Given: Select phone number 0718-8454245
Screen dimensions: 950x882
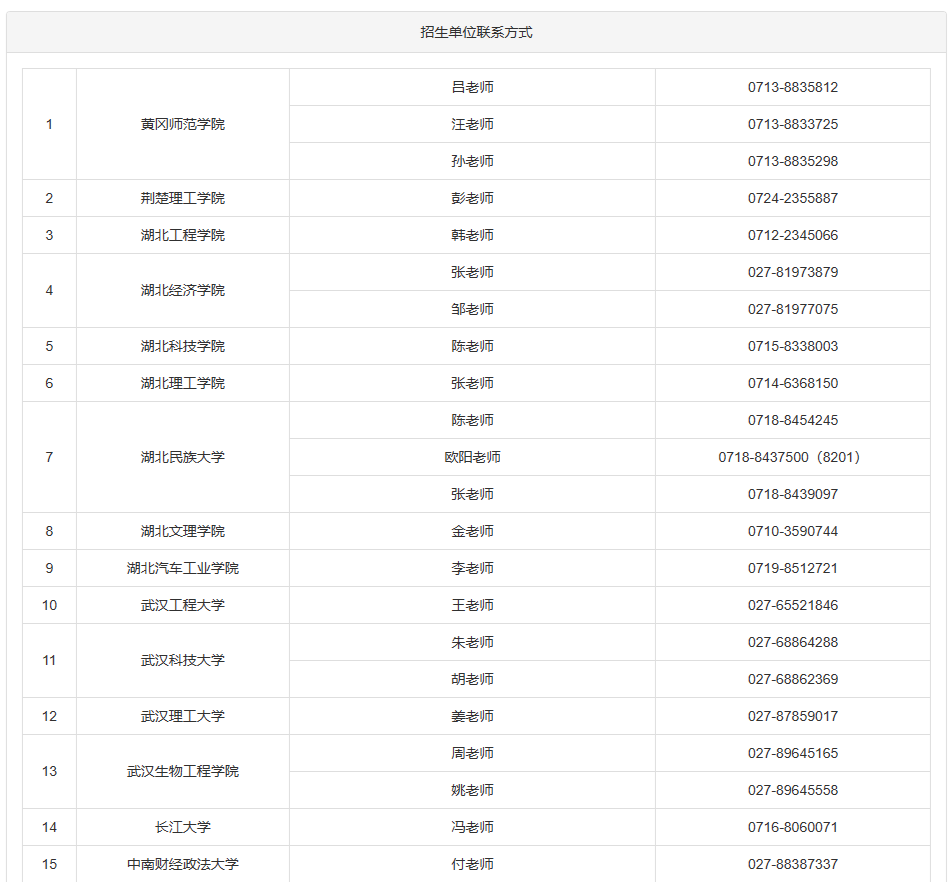Looking at the screenshot, I should (792, 420).
